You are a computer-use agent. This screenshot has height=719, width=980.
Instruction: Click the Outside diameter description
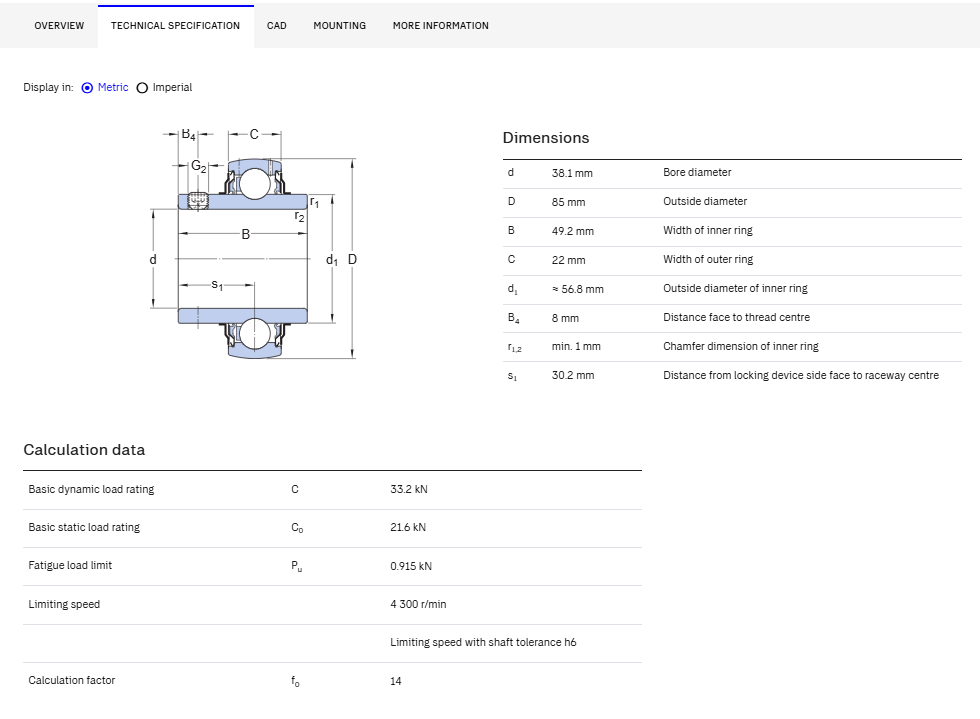pyautogui.click(x=705, y=201)
